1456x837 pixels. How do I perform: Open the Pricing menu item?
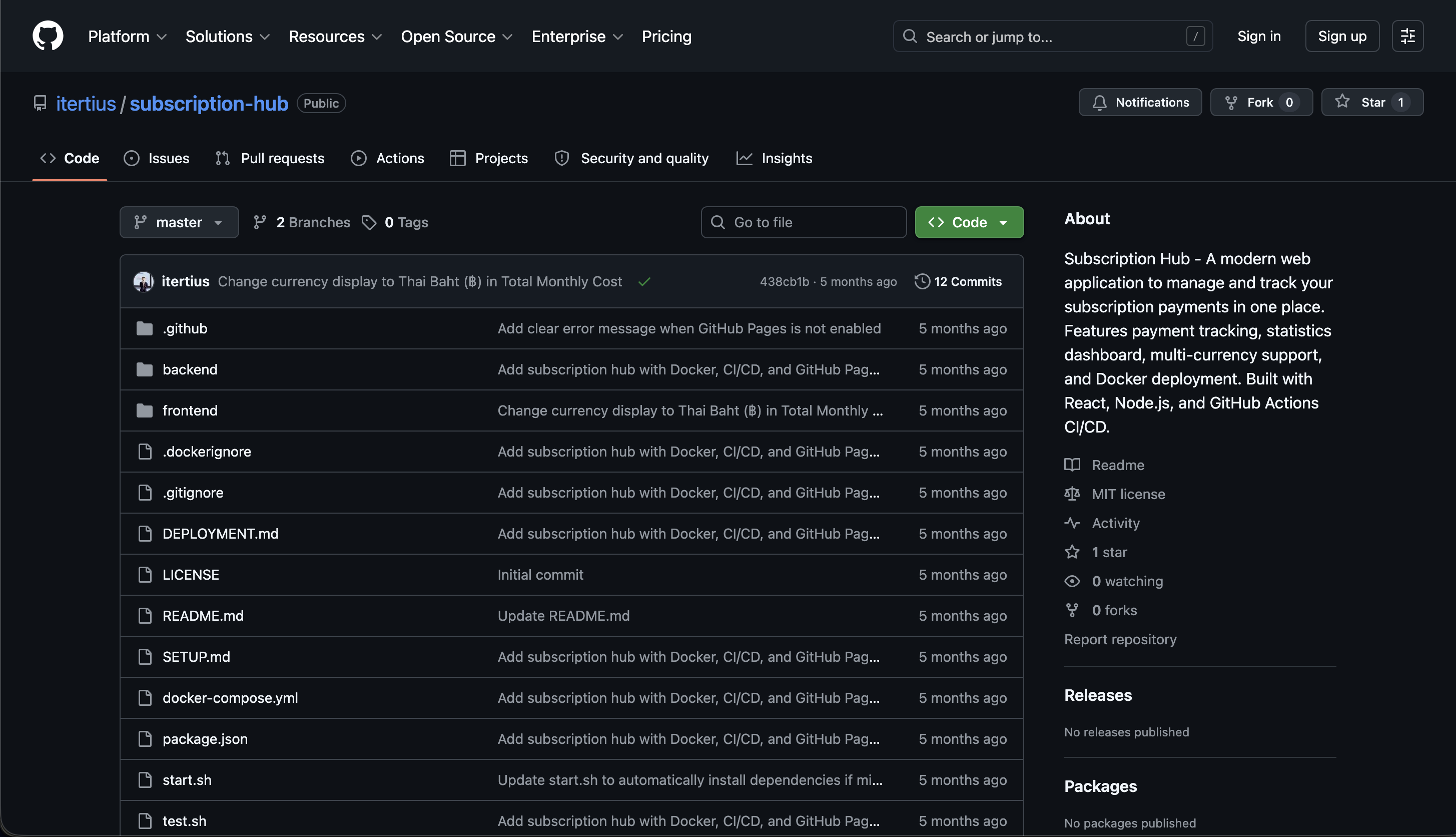point(666,36)
